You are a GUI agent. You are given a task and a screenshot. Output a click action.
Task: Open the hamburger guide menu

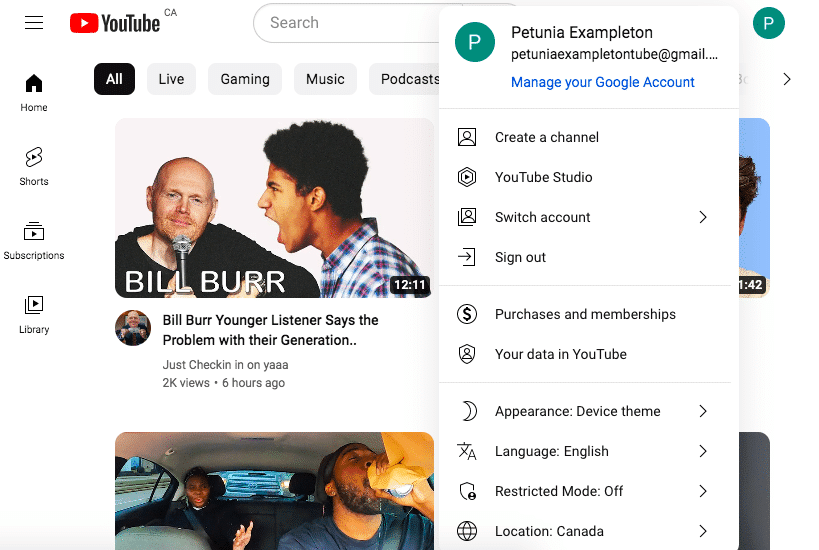tap(34, 22)
